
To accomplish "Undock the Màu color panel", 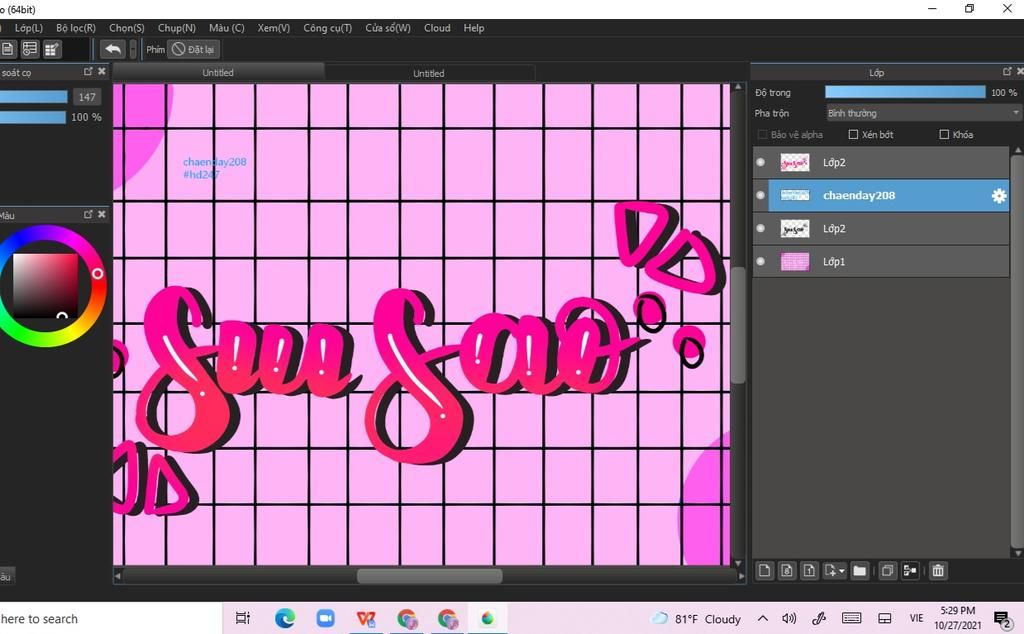I will pyautogui.click(x=88, y=214).
